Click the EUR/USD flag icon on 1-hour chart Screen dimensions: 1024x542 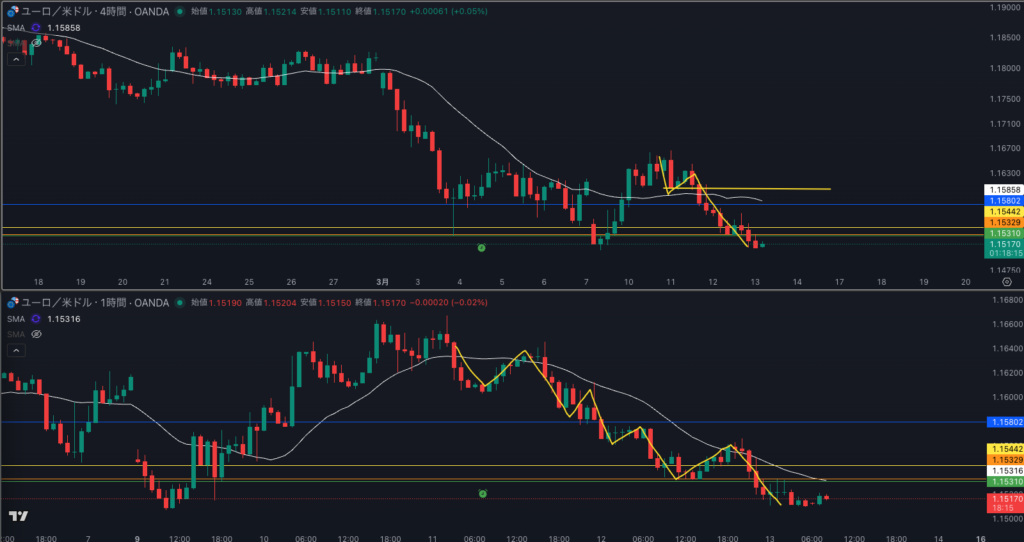11,302
